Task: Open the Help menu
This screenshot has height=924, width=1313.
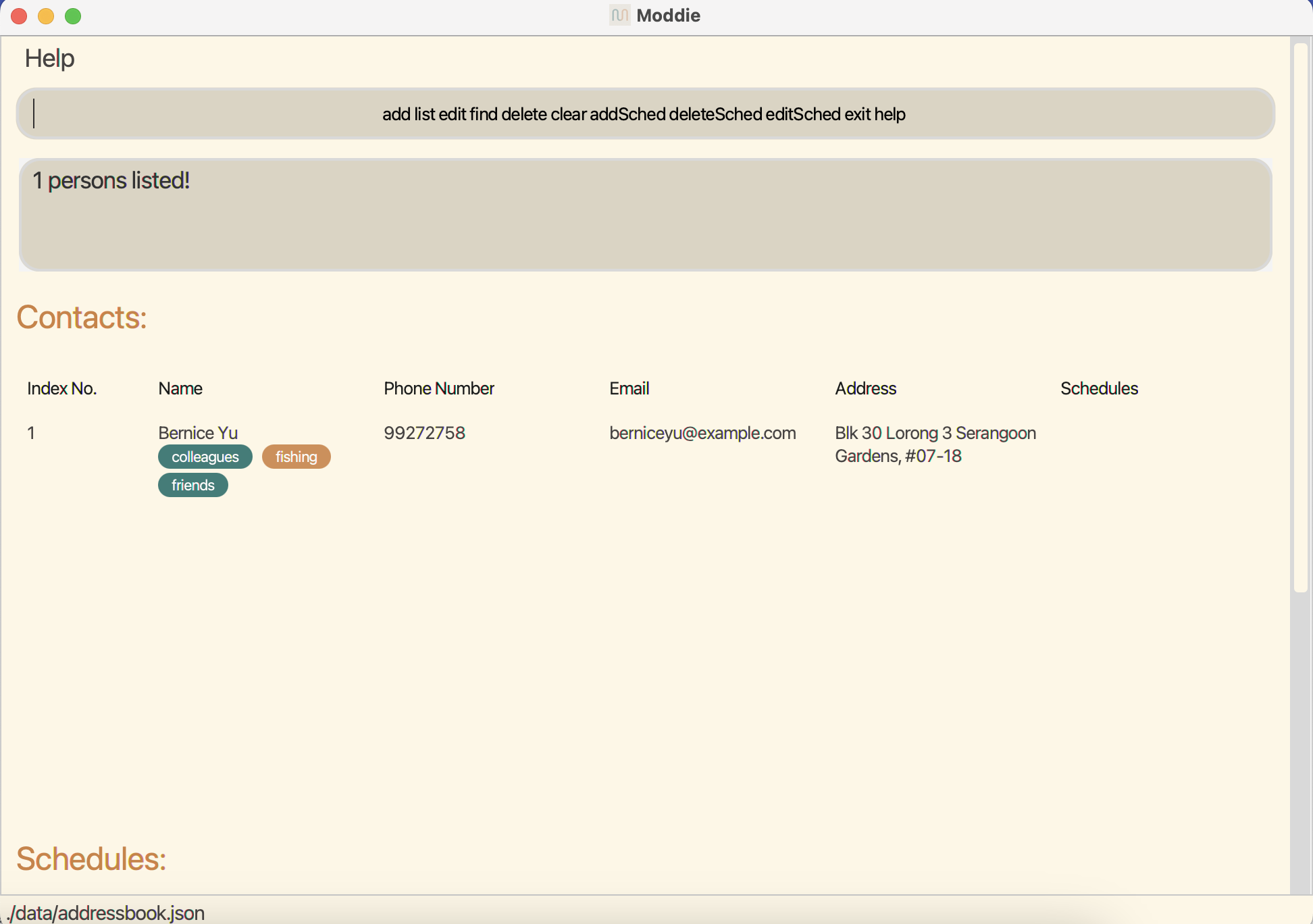Action: (49, 59)
